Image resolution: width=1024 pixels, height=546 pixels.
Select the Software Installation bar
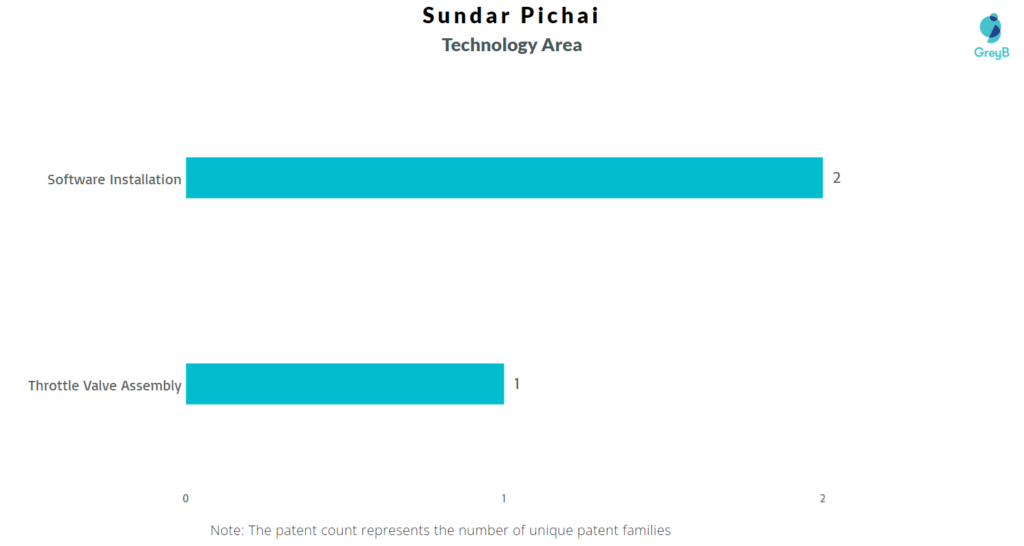point(504,178)
